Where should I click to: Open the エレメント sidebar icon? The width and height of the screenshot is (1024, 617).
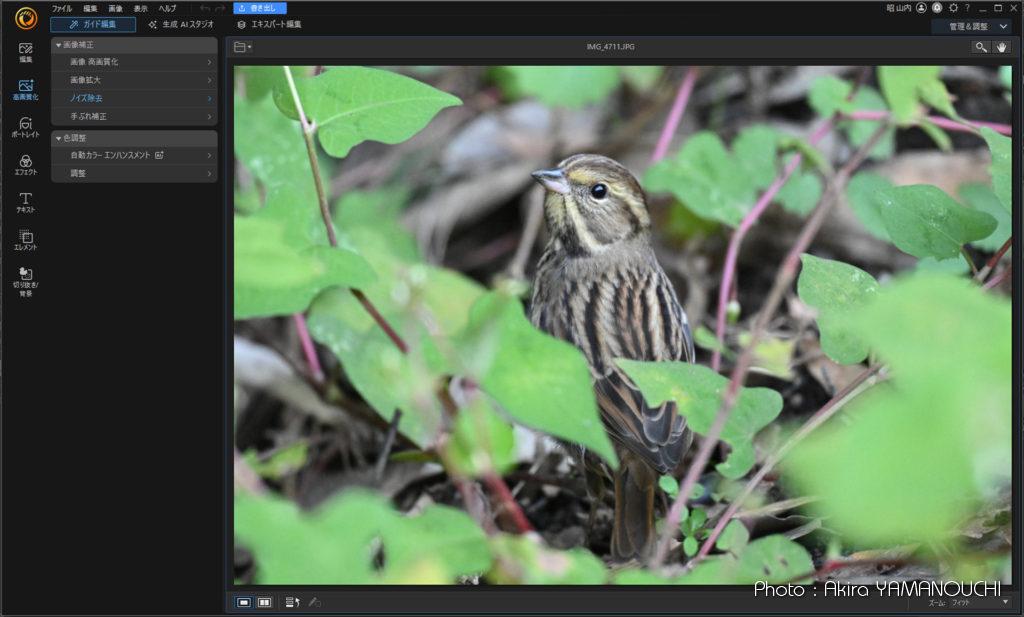[x=26, y=240]
